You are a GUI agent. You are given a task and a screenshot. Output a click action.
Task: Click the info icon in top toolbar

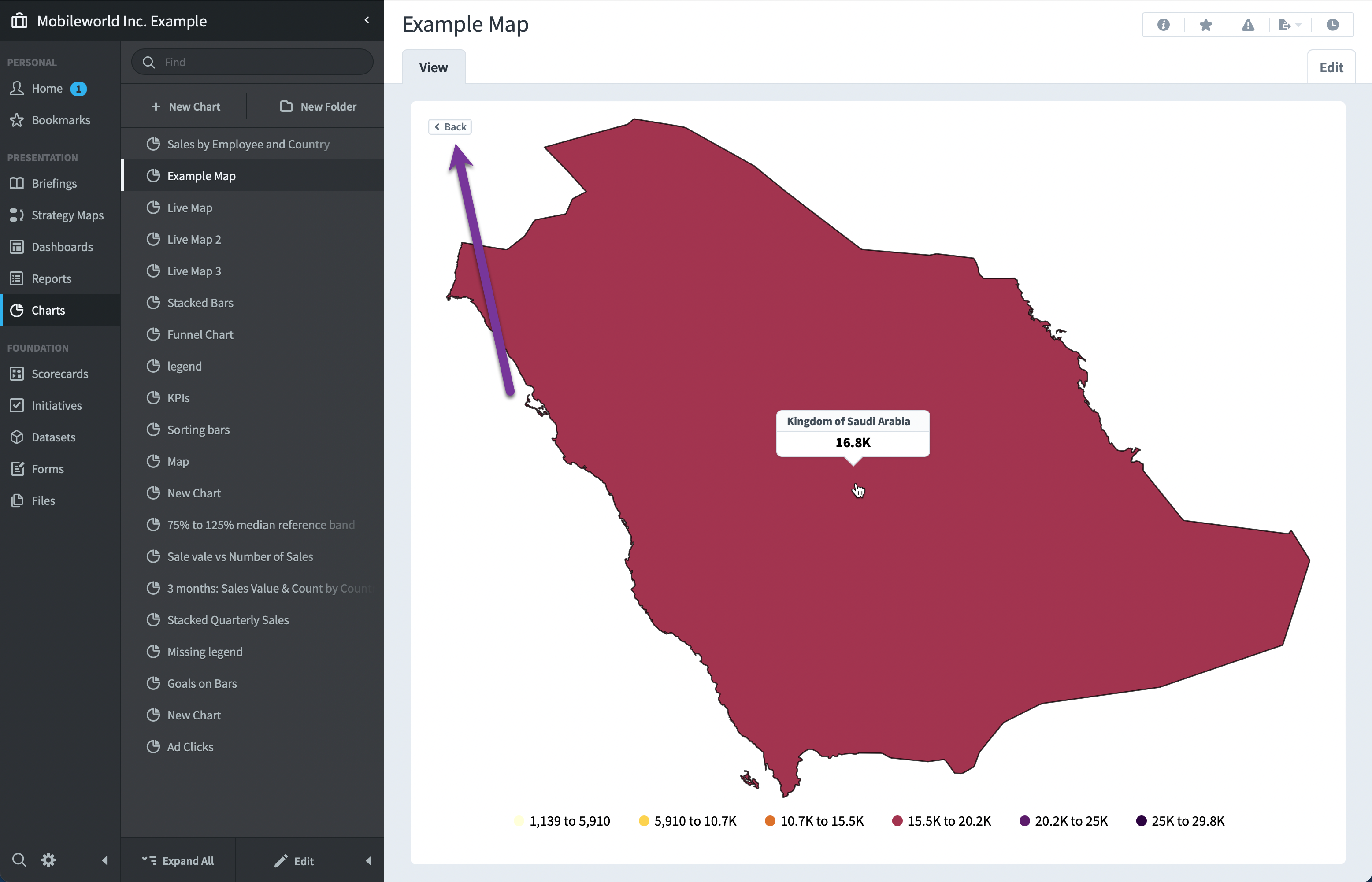pos(1163,25)
